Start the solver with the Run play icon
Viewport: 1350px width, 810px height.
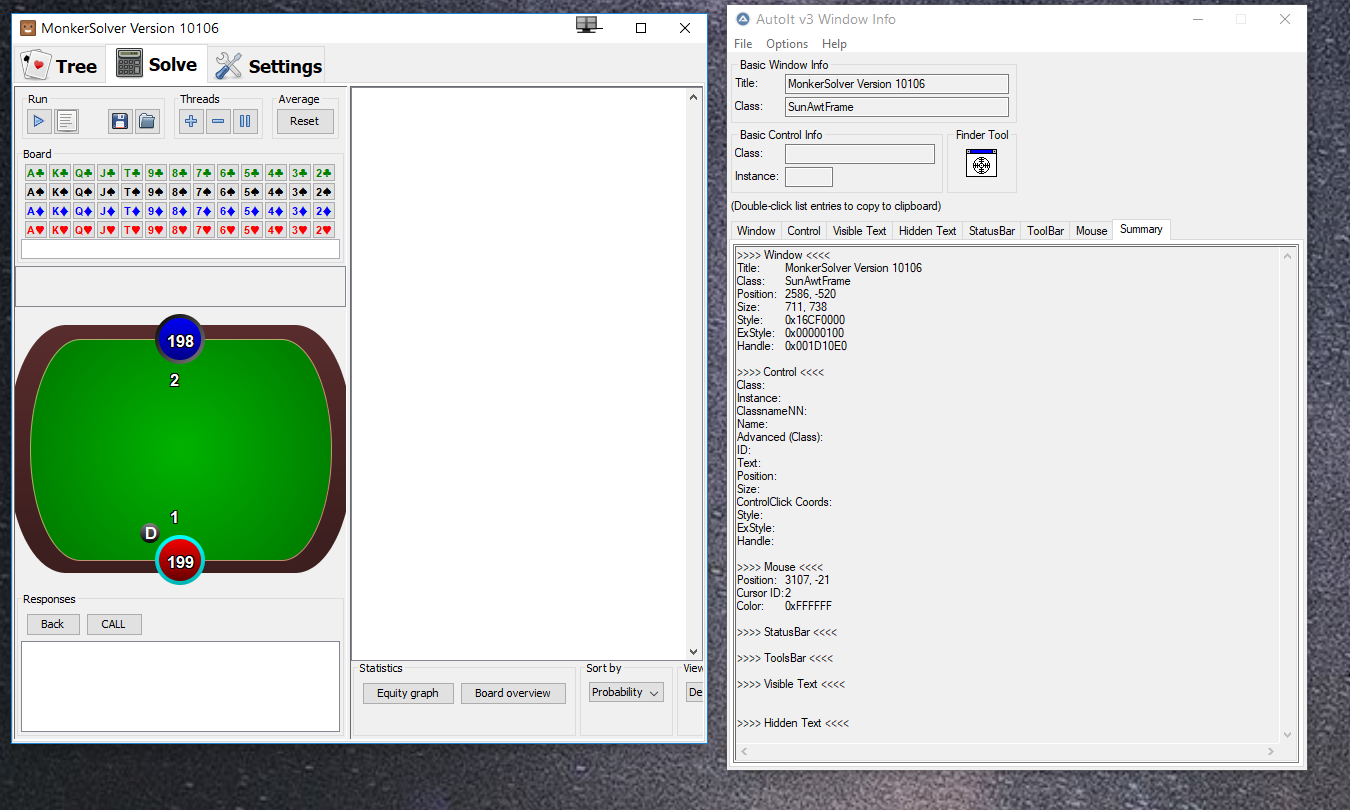(x=39, y=121)
